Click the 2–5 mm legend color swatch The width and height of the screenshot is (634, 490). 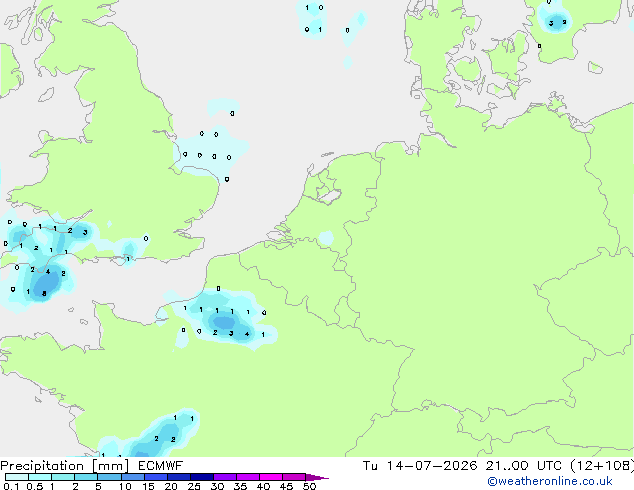tap(86, 477)
